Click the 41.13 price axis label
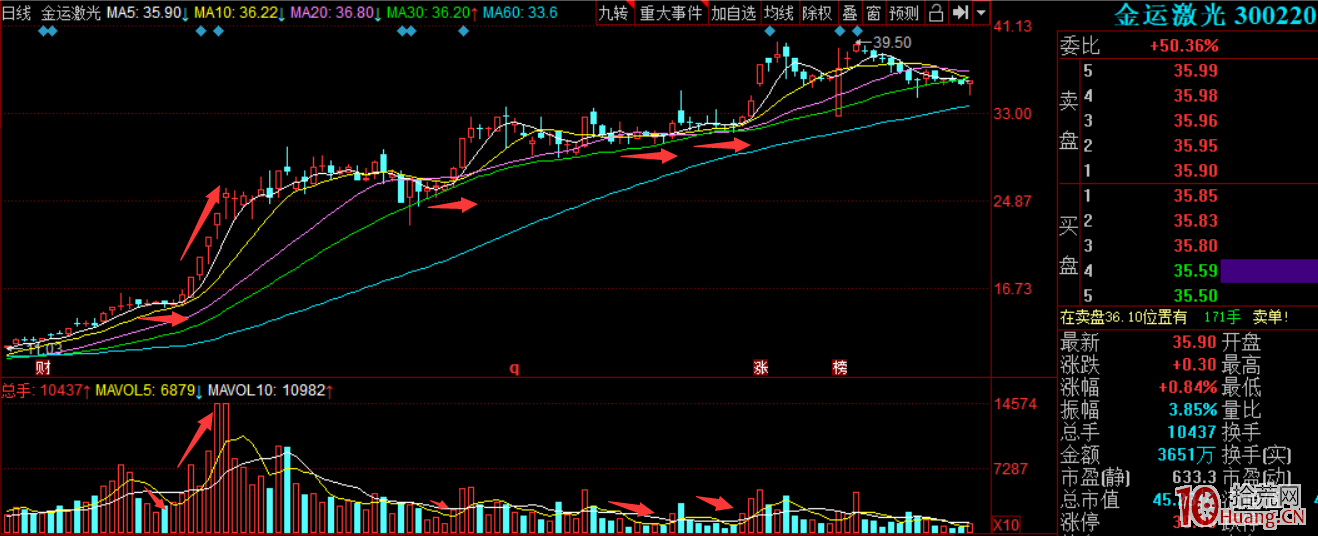Screen dimensions: 1318x536 coord(1013,27)
